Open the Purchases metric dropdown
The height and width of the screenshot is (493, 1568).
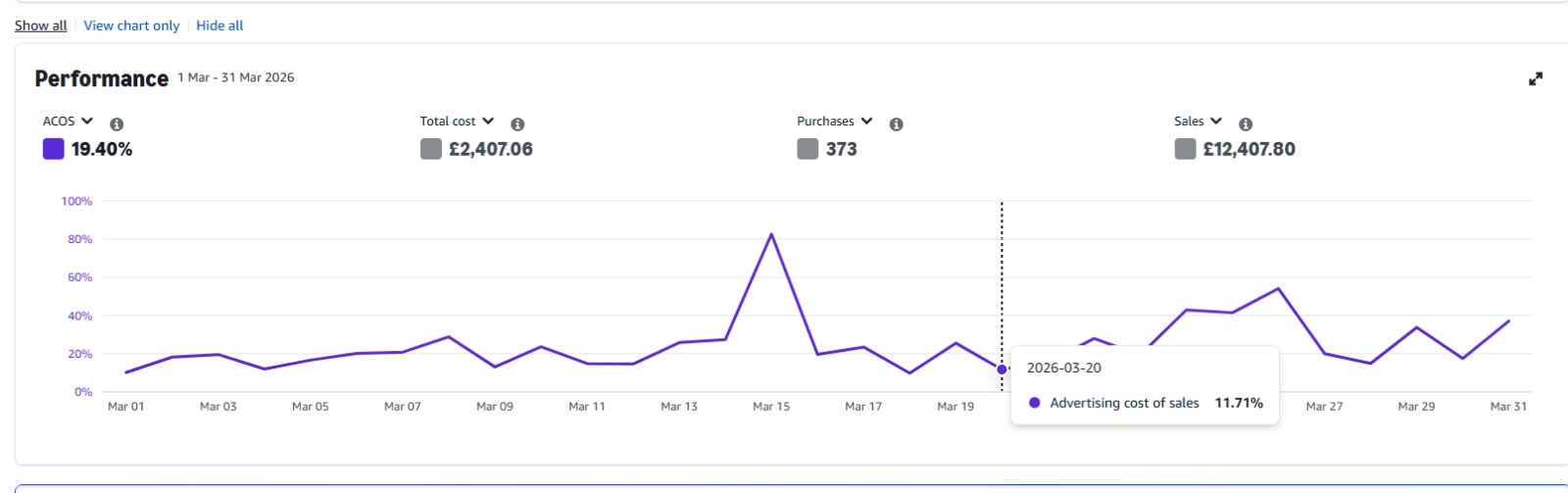coord(834,122)
